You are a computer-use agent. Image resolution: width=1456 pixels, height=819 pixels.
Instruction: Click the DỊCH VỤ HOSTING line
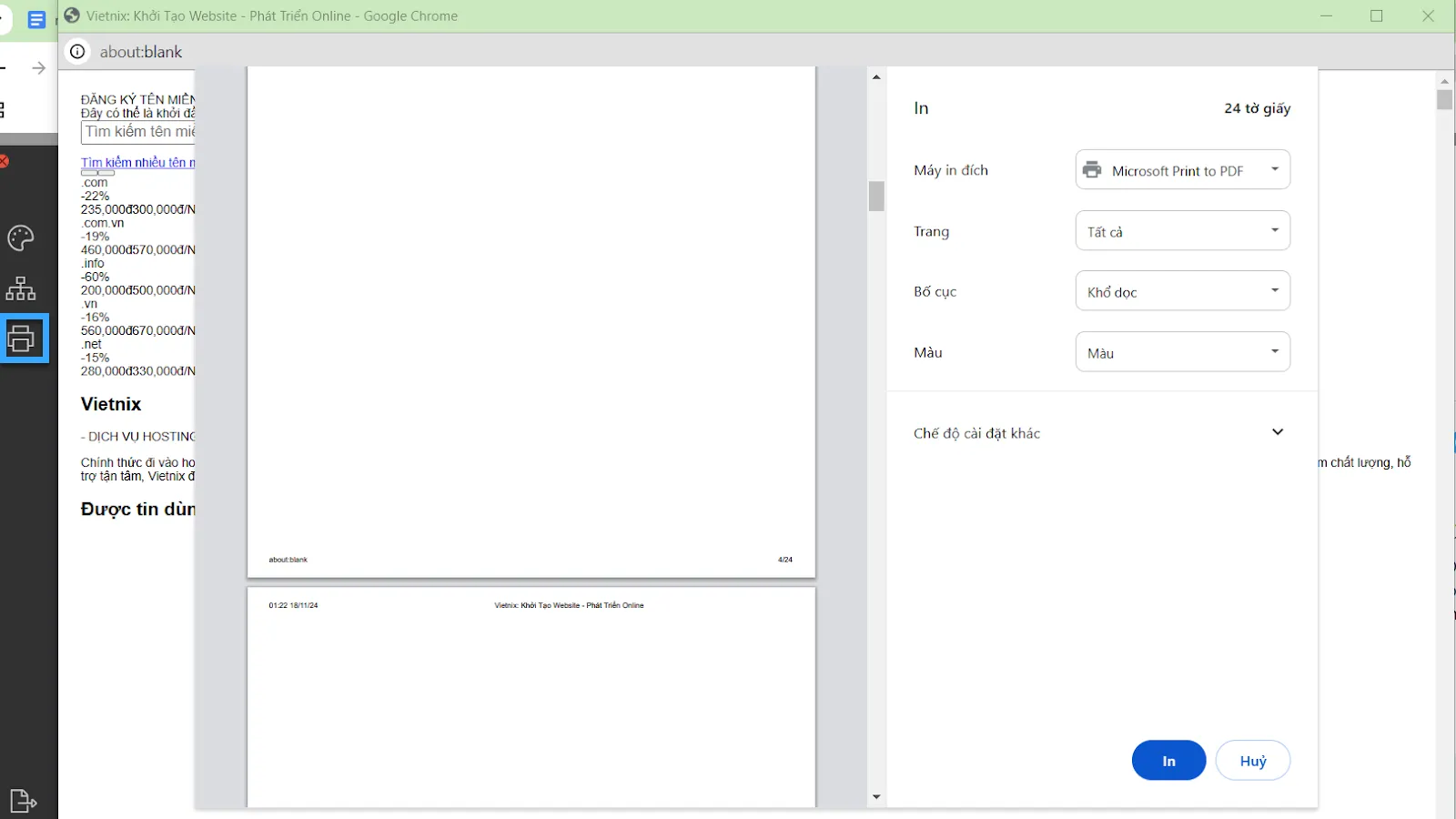138,437
